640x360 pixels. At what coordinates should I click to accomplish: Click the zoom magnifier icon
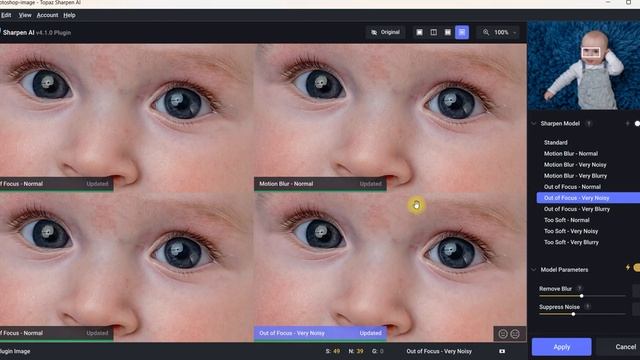point(486,32)
